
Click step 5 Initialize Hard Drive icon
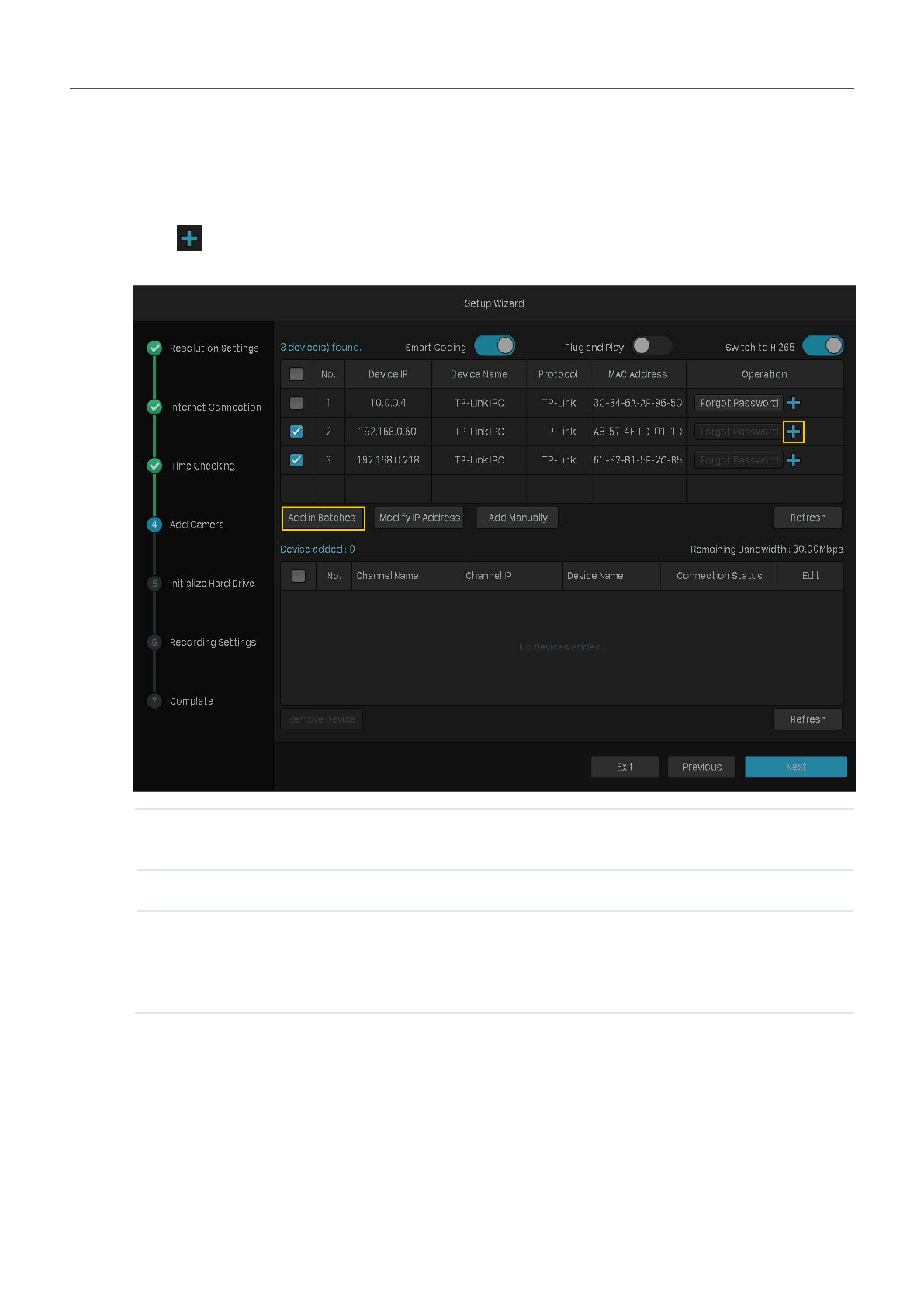tap(154, 584)
